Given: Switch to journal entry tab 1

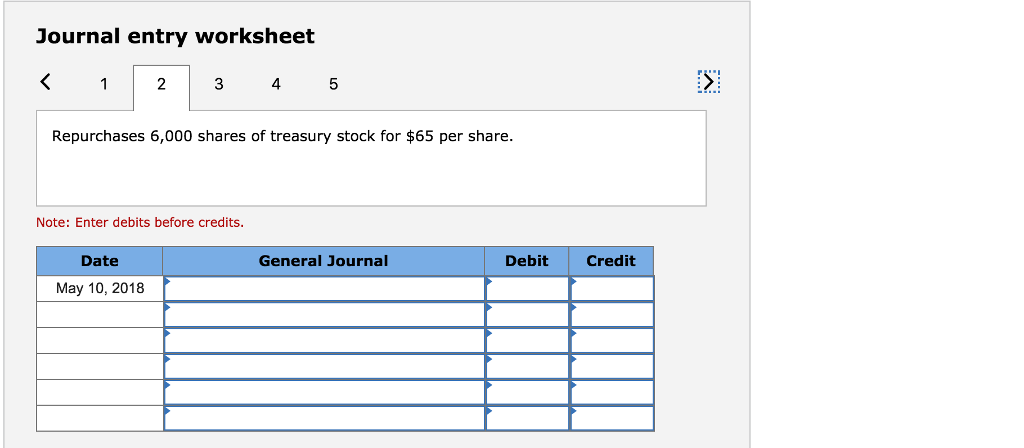Looking at the screenshot, I should (104, 84).
